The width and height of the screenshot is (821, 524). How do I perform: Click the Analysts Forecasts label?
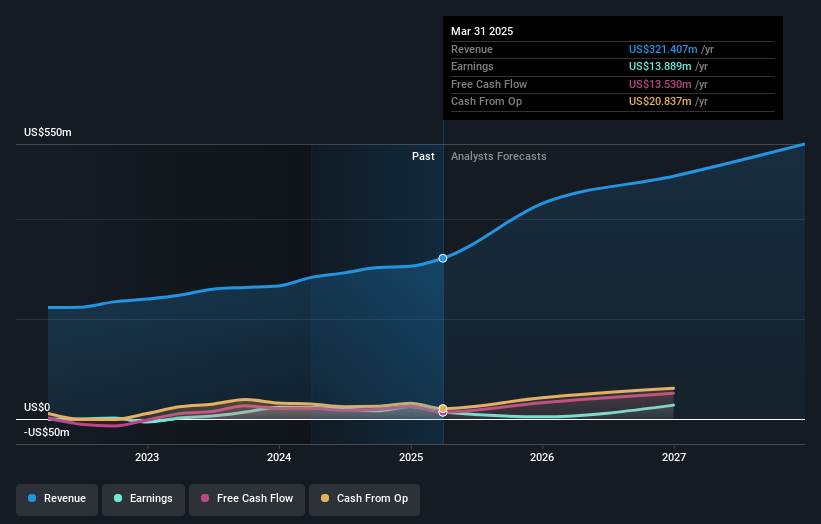(x=498, y=156)
